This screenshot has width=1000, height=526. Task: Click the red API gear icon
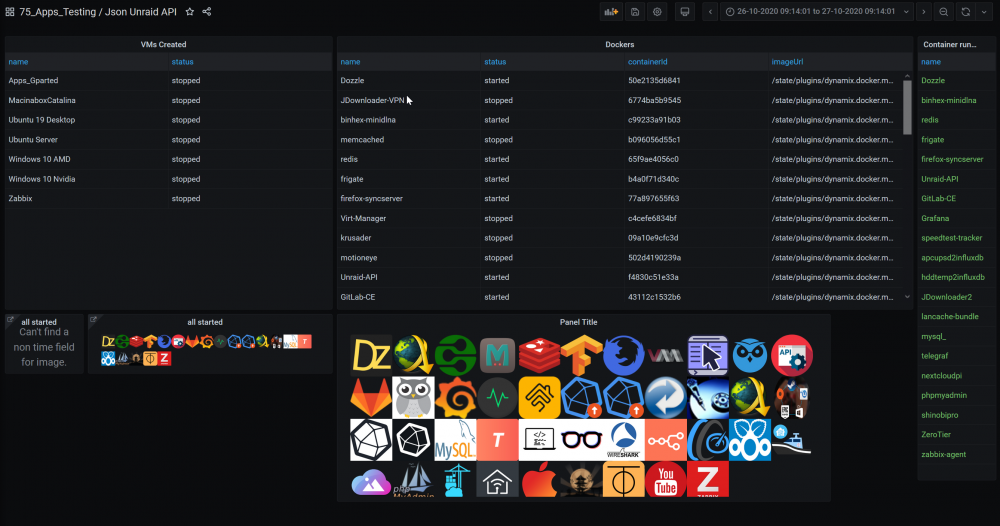click(x=791, y=356)
